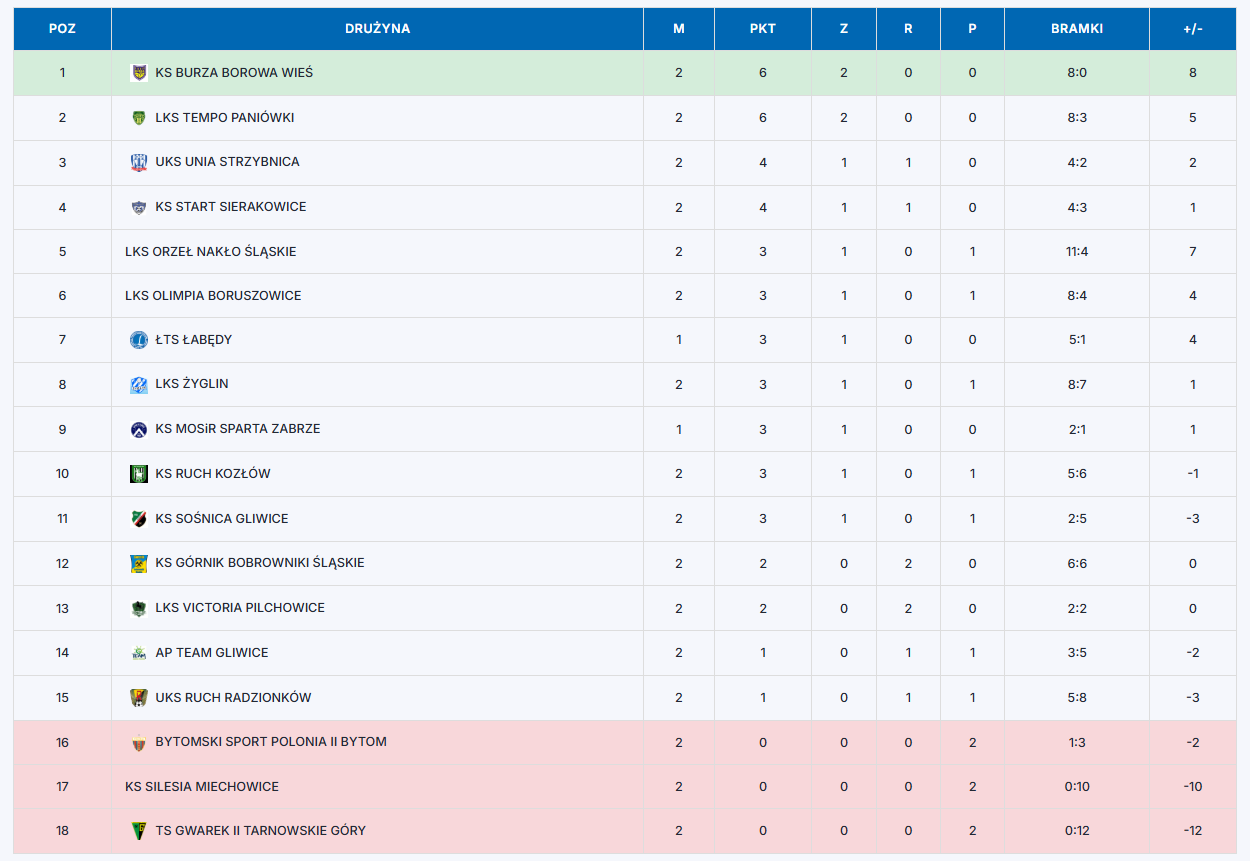
Task: Click the DRUŻYNA column header
Action: tap(378, 29)
